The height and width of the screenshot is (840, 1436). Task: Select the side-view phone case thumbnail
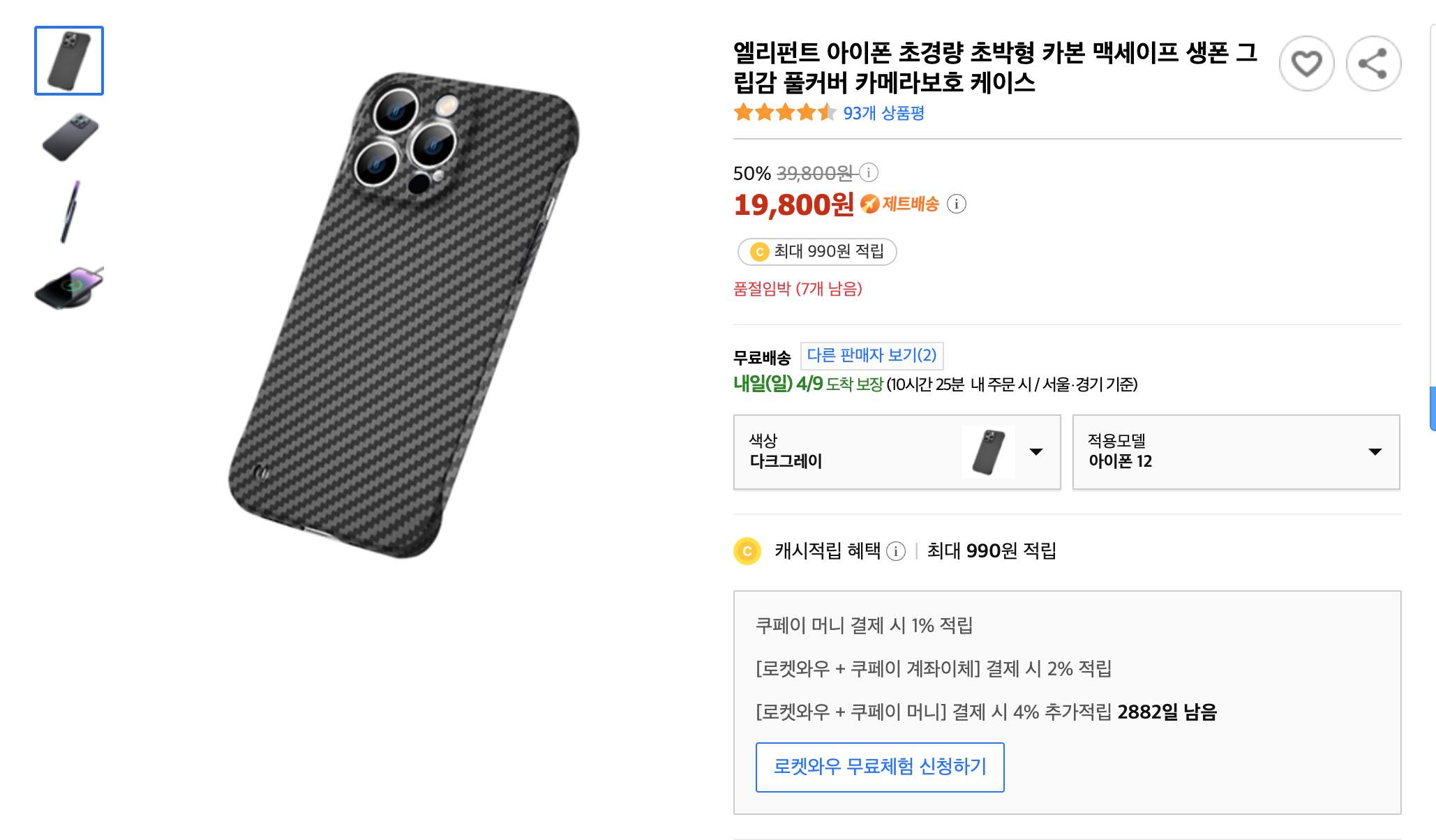click(x=69, y=137)
